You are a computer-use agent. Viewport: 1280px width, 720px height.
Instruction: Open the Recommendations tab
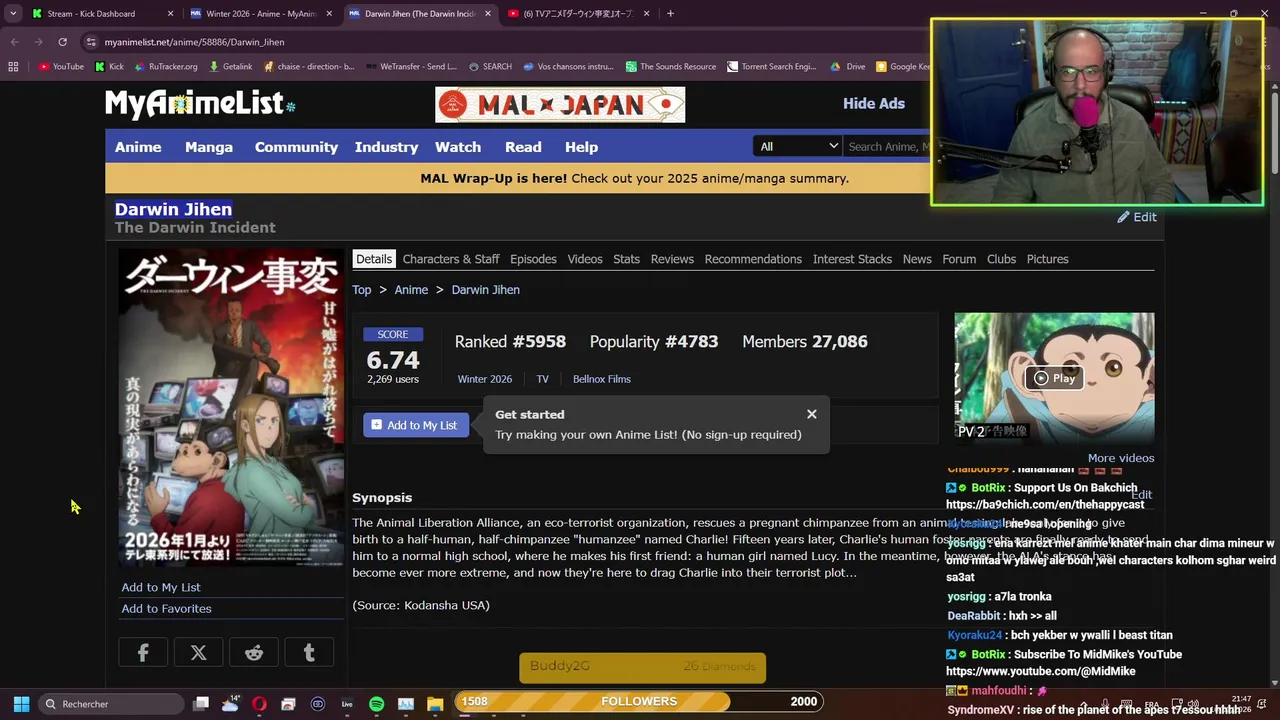(x=753, y=259)
